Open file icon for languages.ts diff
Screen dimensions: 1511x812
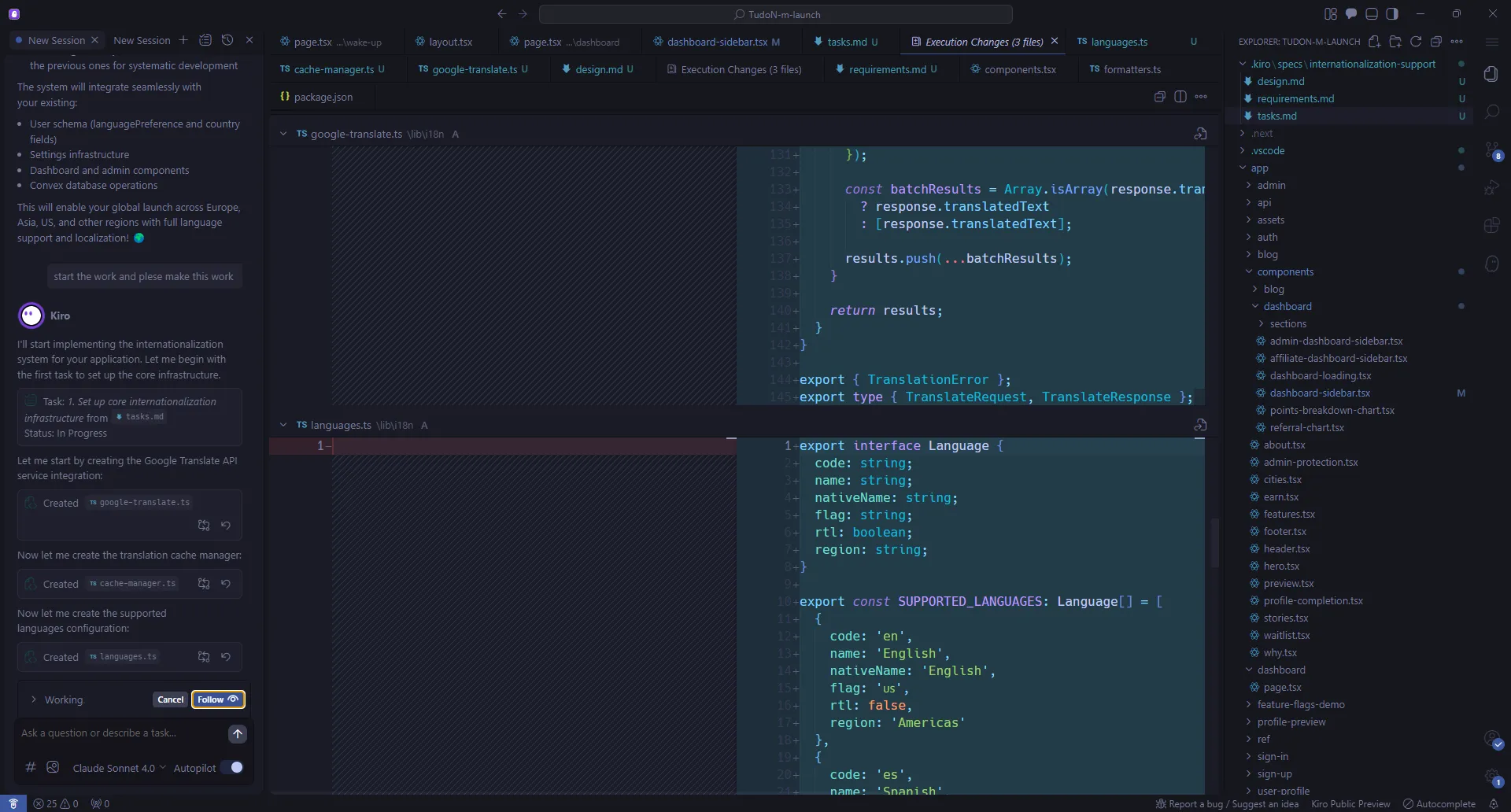[x=1200, y=425]
